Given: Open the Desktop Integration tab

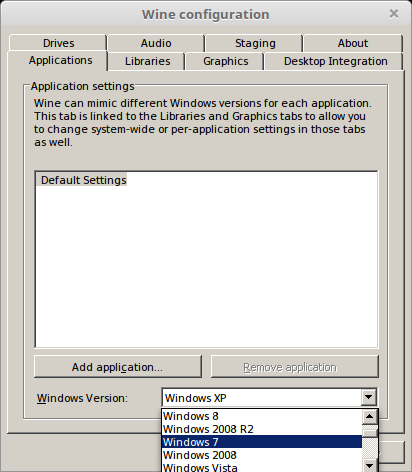Looking at the screenshot, I should [335, 61].
